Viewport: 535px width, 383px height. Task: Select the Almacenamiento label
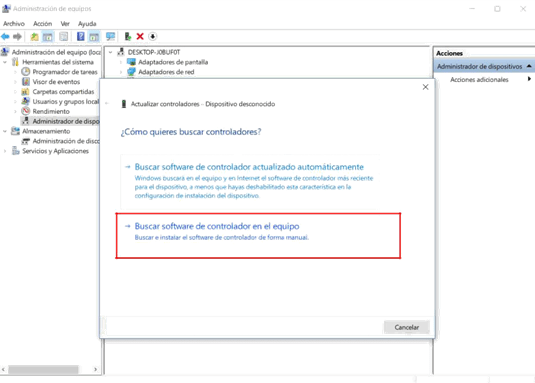point(46,131)
